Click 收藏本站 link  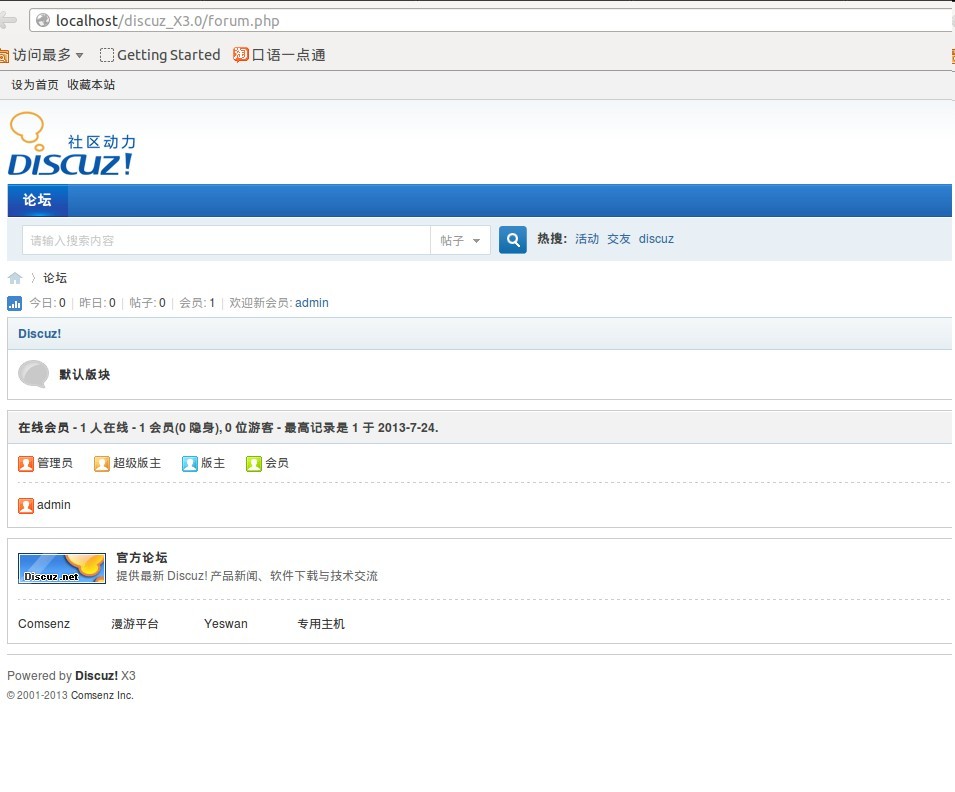pos(91,85)
